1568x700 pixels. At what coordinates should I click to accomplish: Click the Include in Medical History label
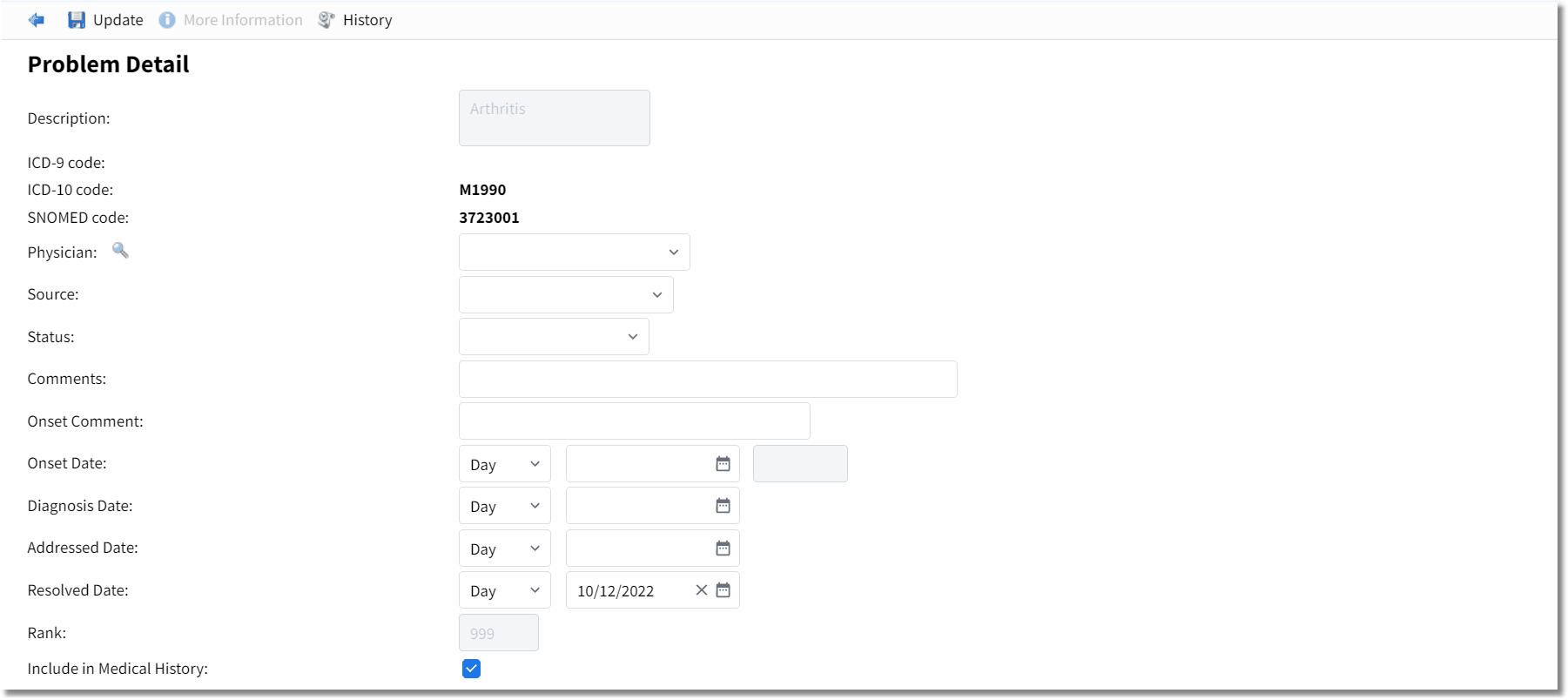118,669
